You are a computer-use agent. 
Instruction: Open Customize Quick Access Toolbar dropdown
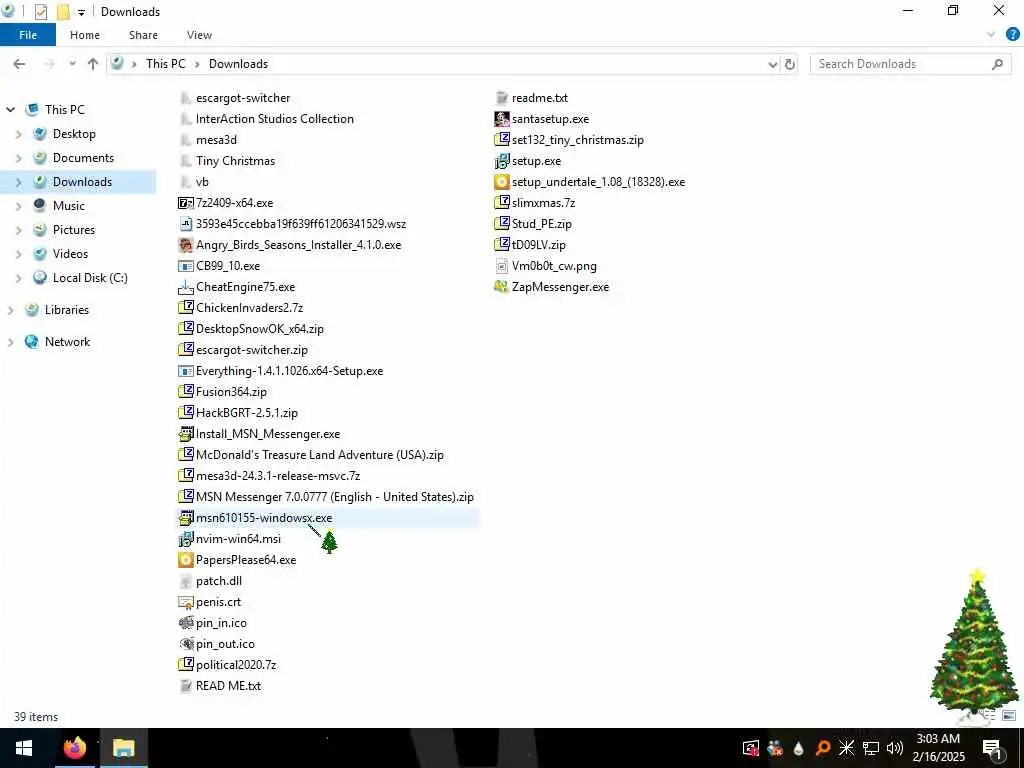[81, 12]
